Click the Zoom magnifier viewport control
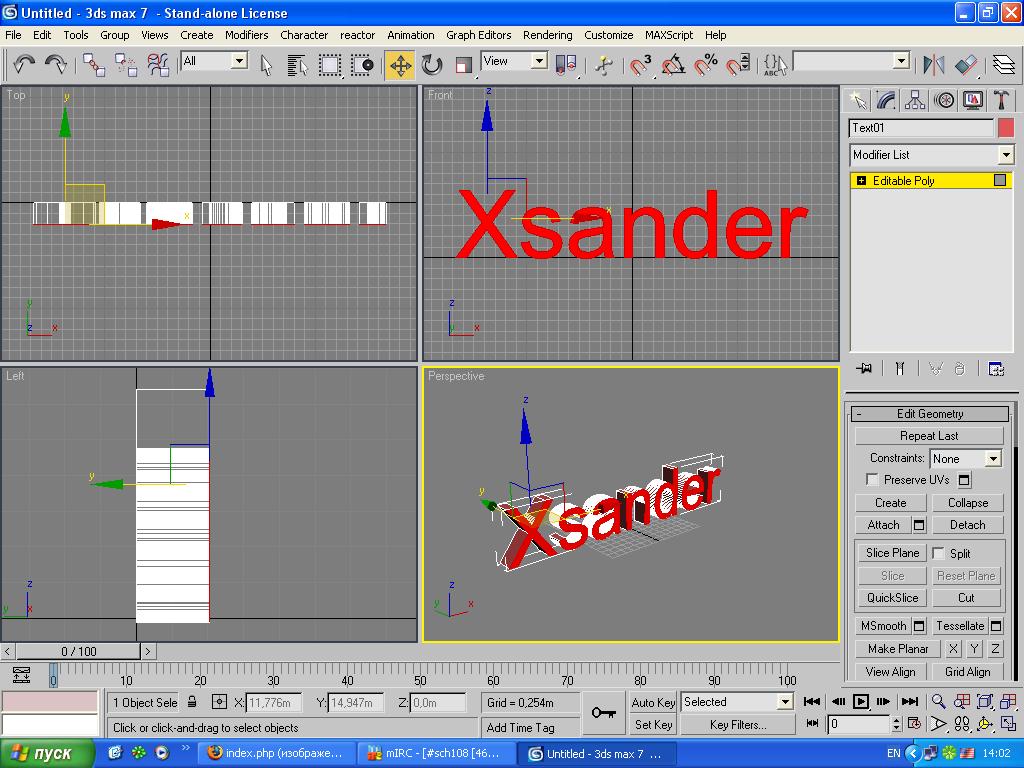Viewport: 1024px width, 768px height. point(939,702)
